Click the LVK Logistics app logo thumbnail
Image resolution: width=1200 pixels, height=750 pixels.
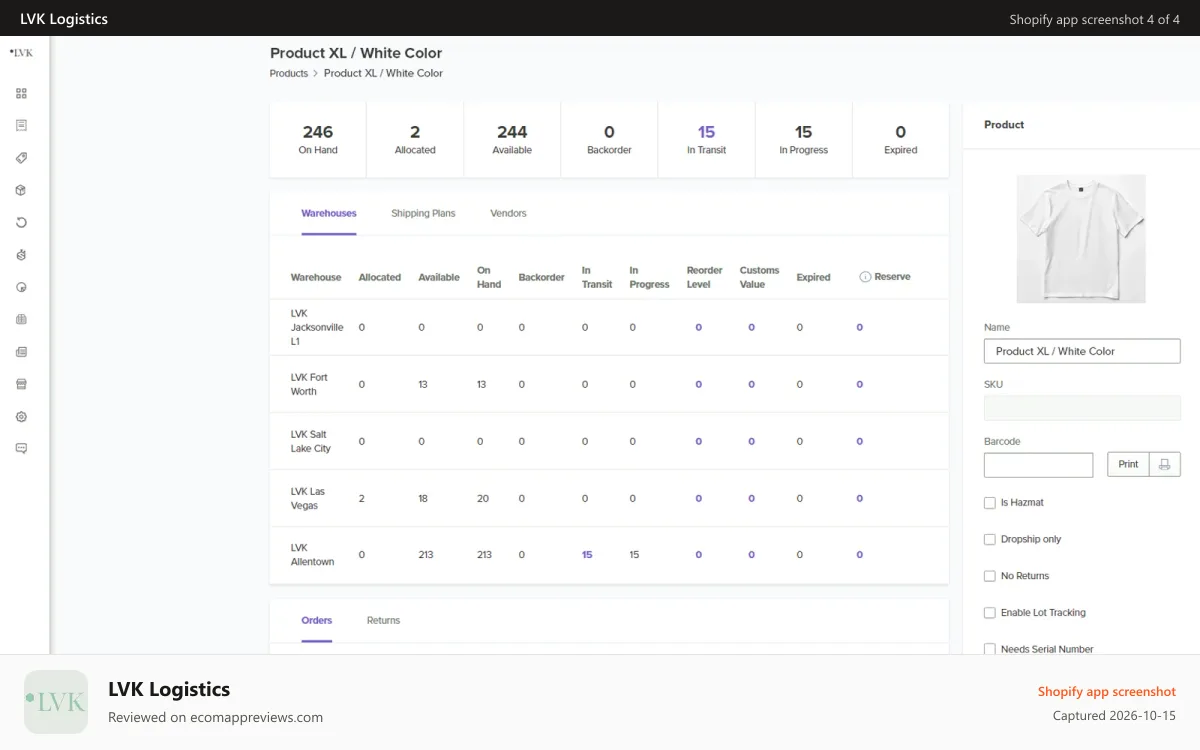pos(56,702)
